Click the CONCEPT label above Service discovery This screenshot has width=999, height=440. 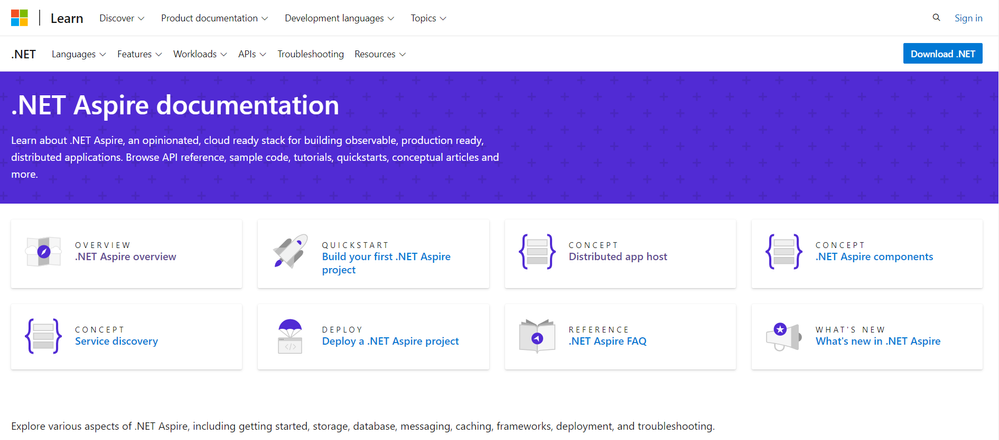99,329
